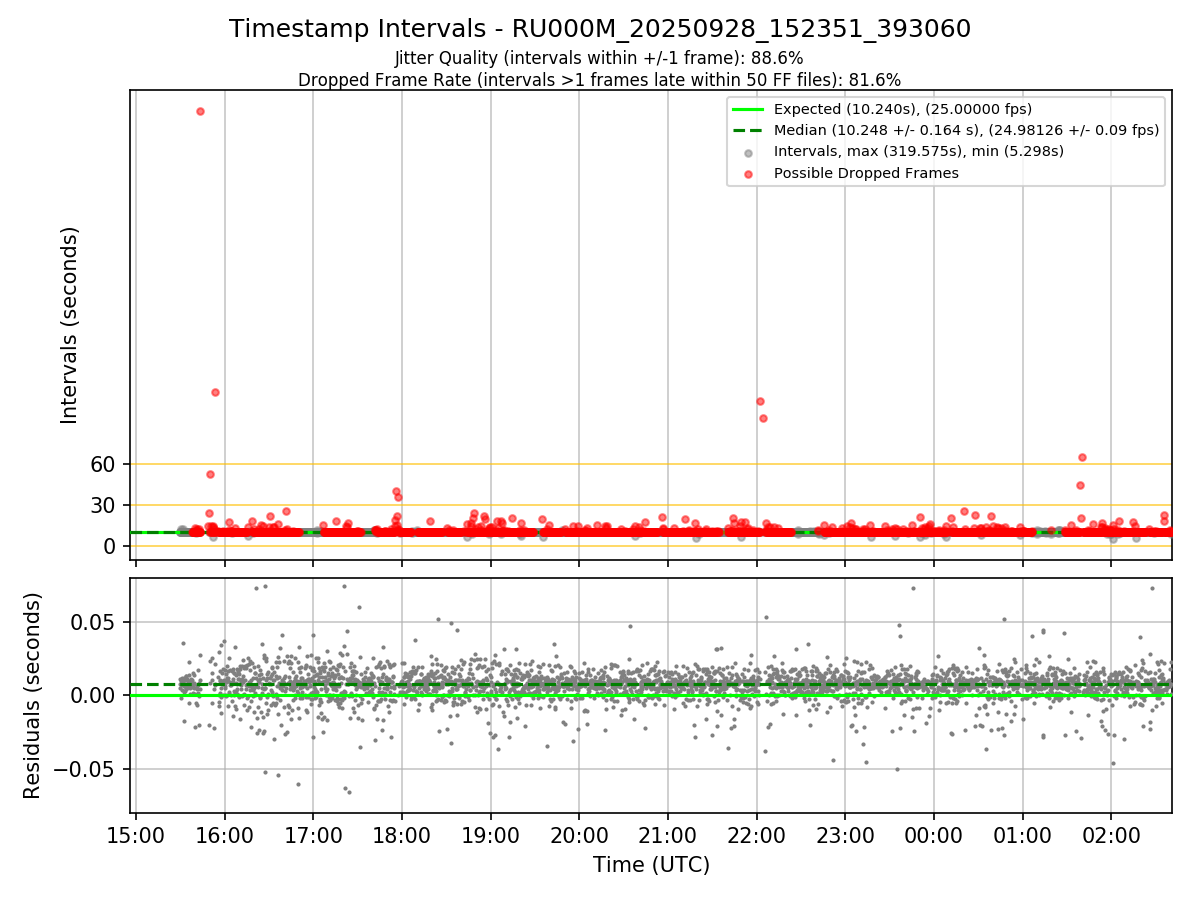Viewport: 1200px width, 900px height.
Task: Click the '23:00' time tick label
Action: (845, 834)
